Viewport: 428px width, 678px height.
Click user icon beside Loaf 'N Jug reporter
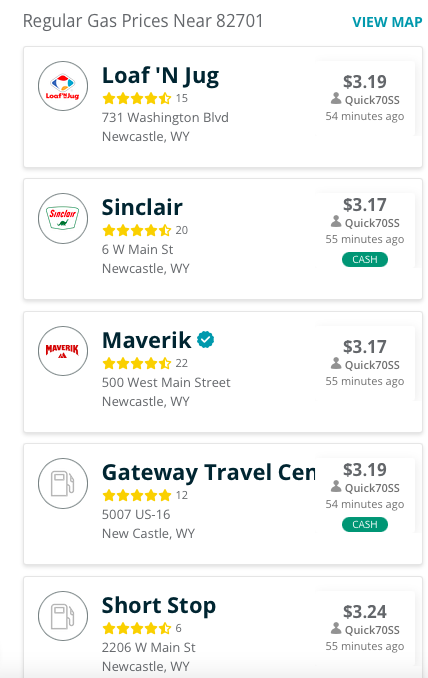[336, 99]
